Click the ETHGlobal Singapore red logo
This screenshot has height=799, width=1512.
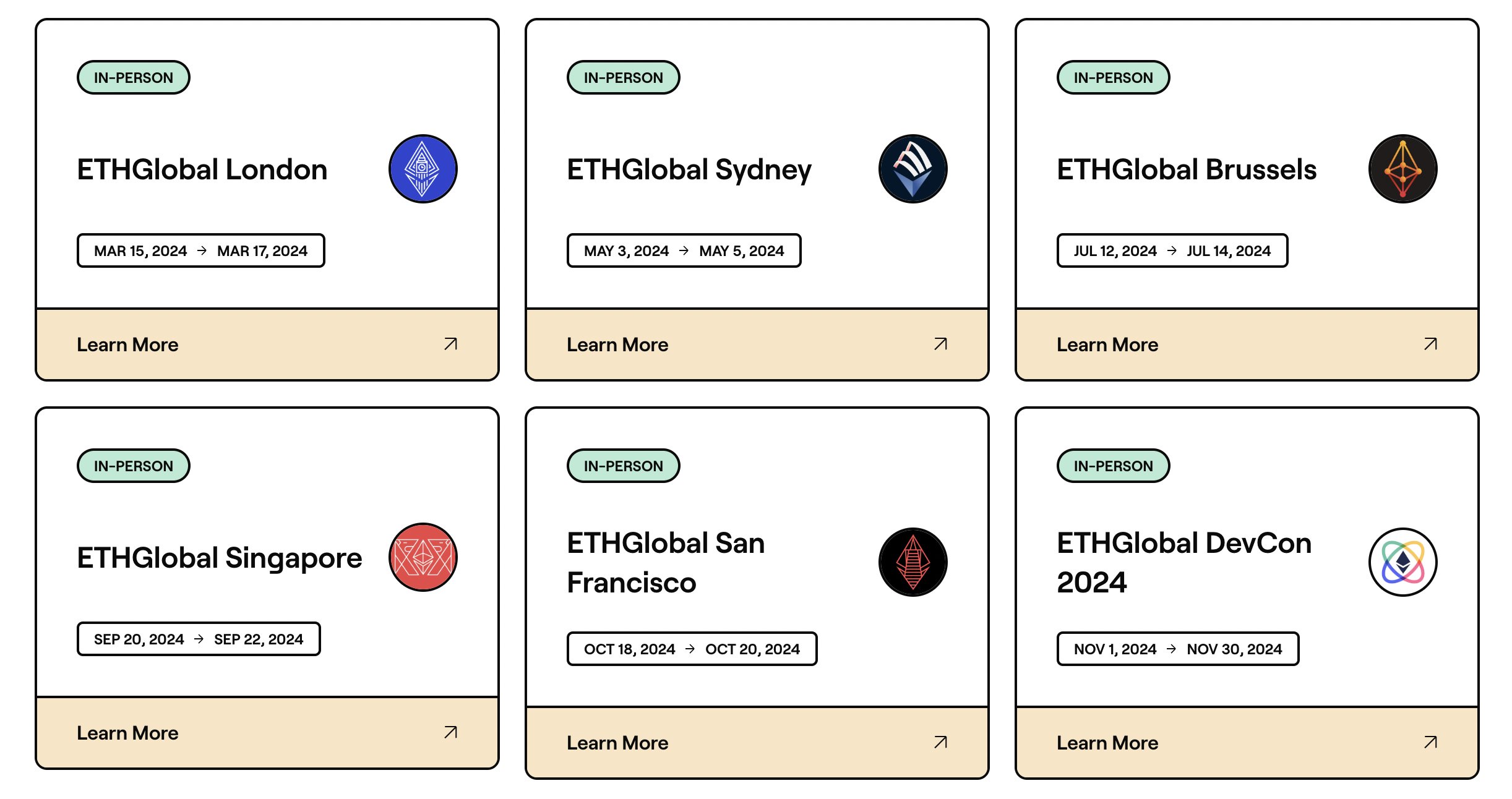tap(423, 557)
